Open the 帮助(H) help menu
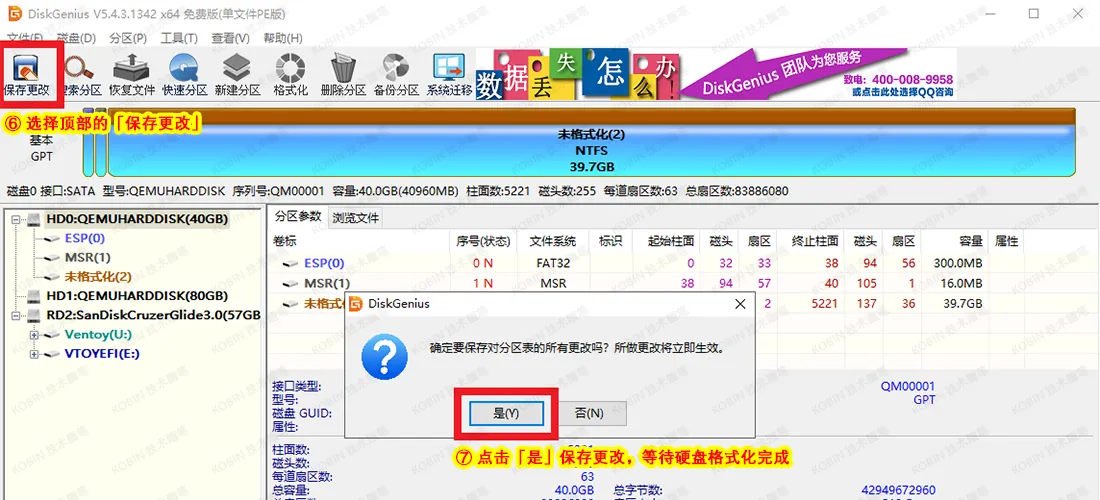Screen dimensions: 1100x500 click(x=283, y=38)
